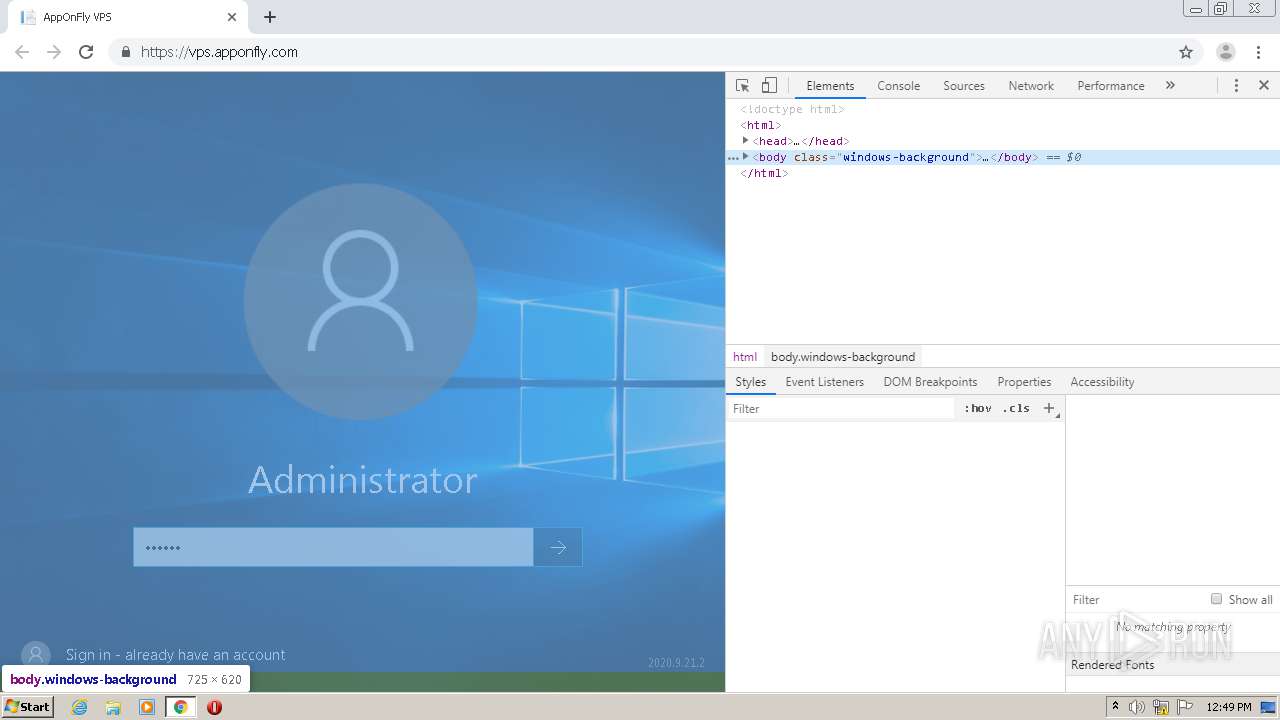This screenshot has width=1280, height=720.
Task: Submit login with arrow button
Action: (x=558, y=547)
